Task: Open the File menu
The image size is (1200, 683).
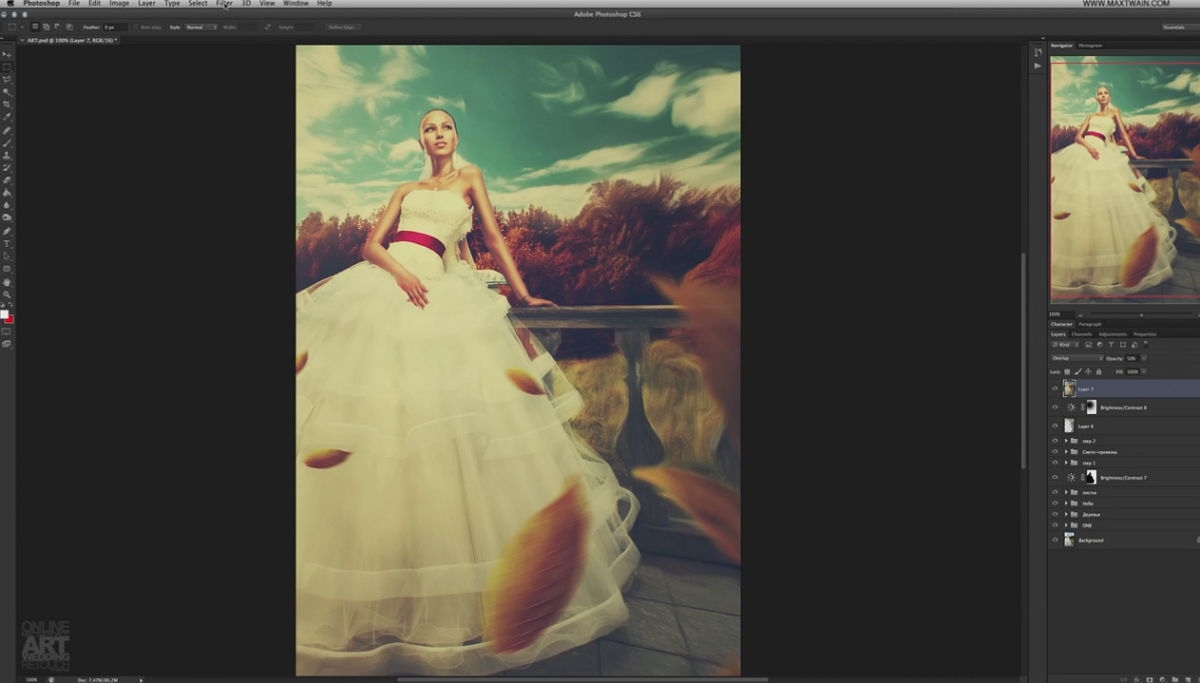Action: point(74,4)
